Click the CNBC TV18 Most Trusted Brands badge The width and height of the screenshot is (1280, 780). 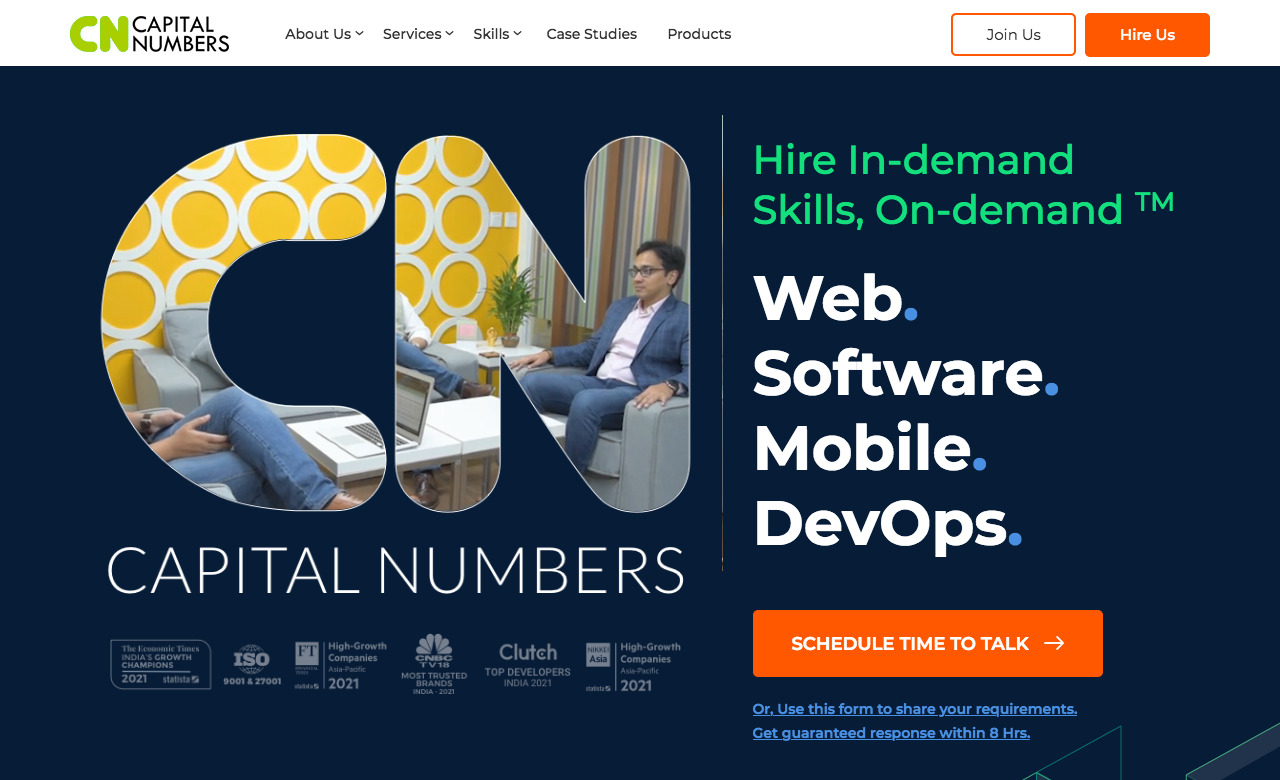point(434,665)
